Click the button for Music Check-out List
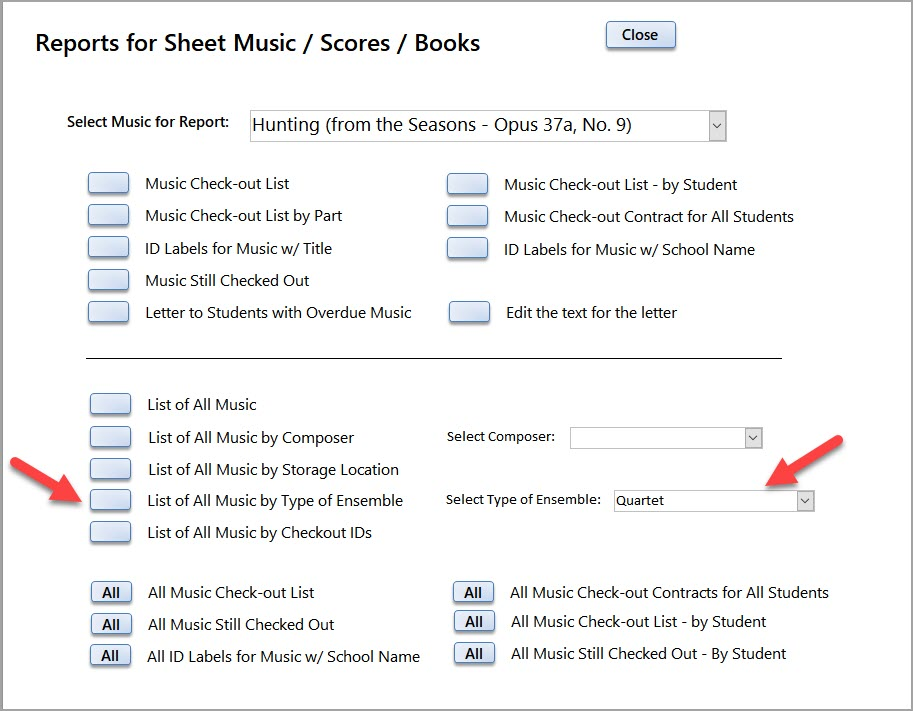The height and width of the screenshot is (711, 913). click(108, 184)
